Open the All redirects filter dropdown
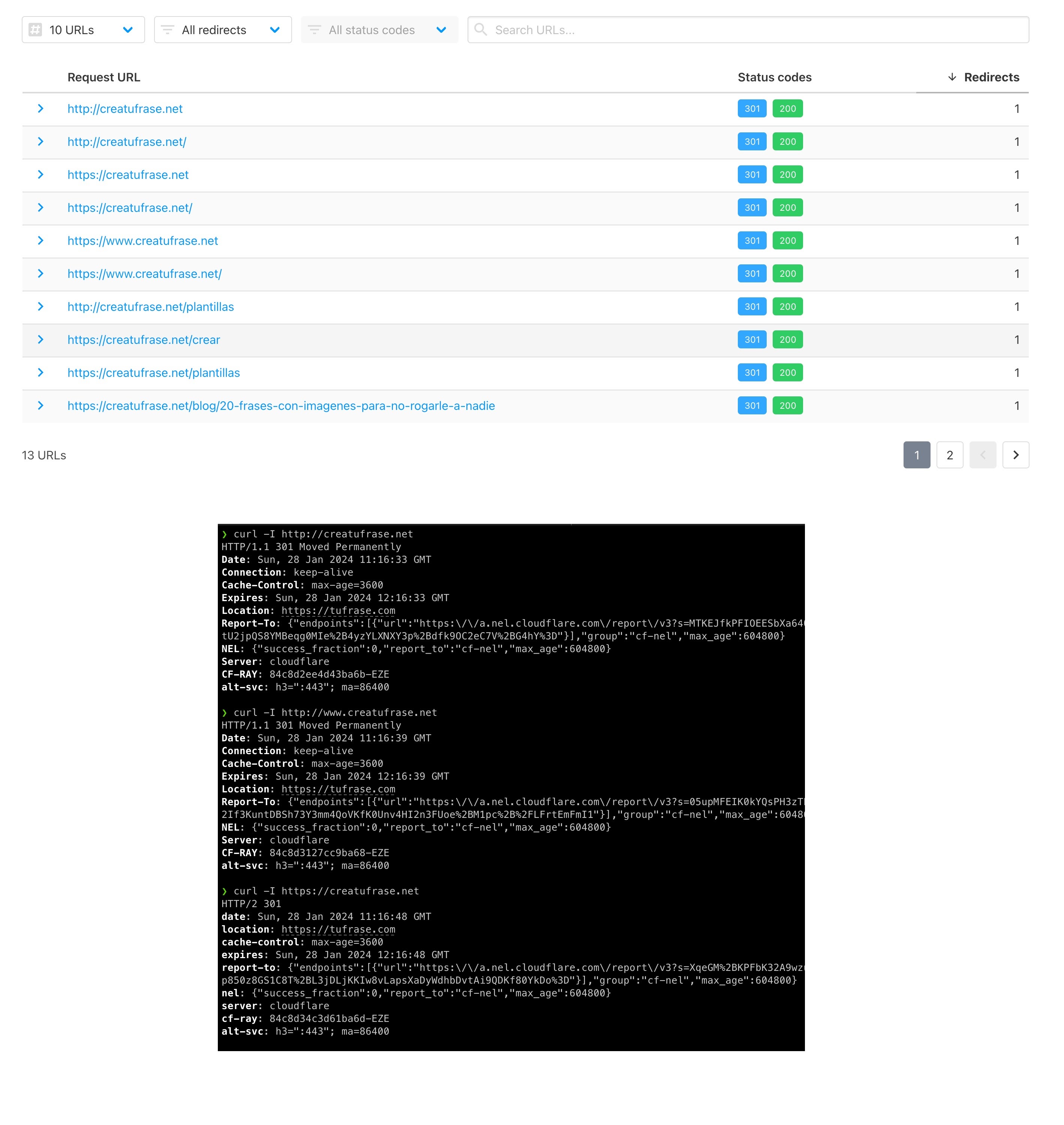 click(x=223, y=30)
